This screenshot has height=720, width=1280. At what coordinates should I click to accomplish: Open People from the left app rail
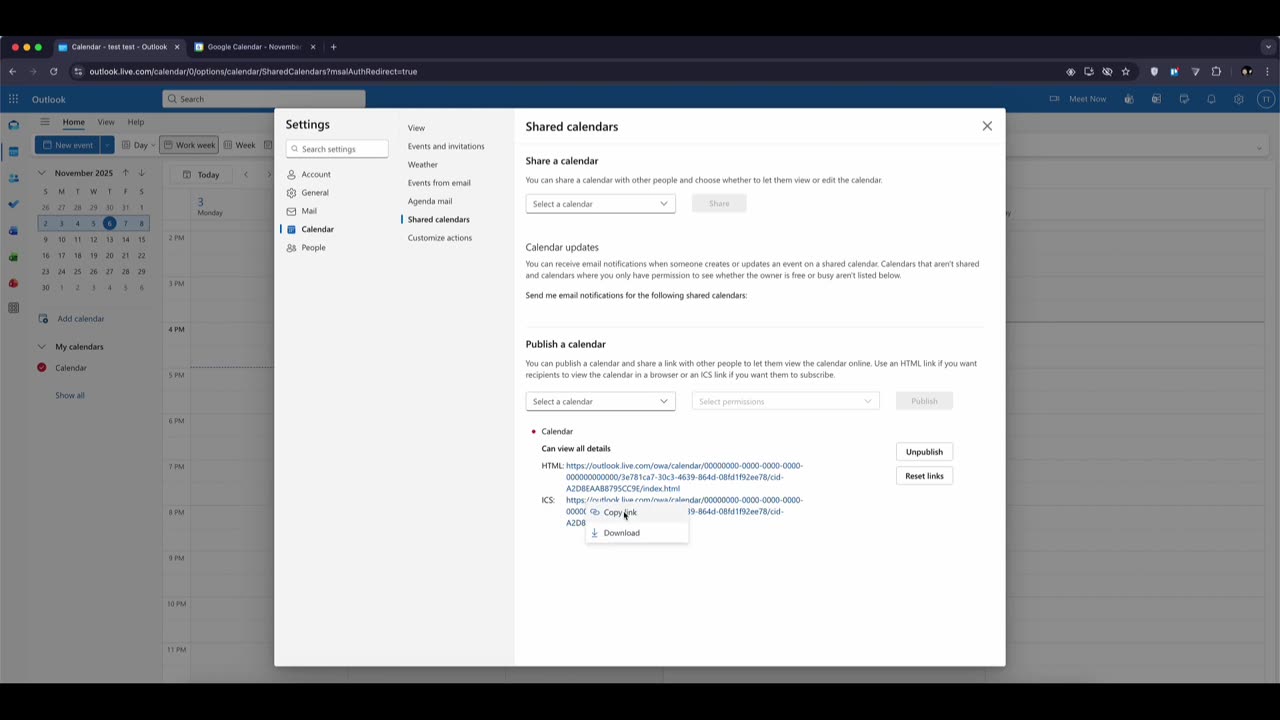[x=13, y=178]
